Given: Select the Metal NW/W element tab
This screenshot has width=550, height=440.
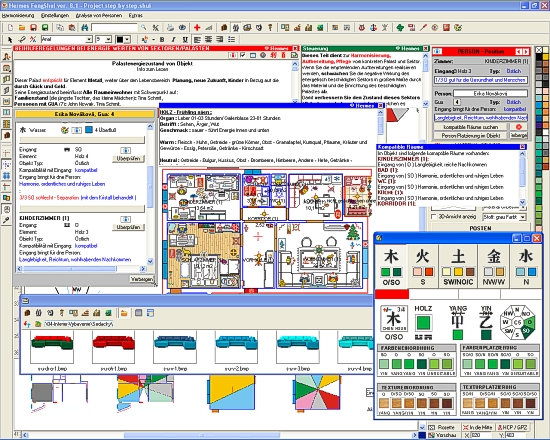Looking at the screenshot, I should click(x=494, y=266).
